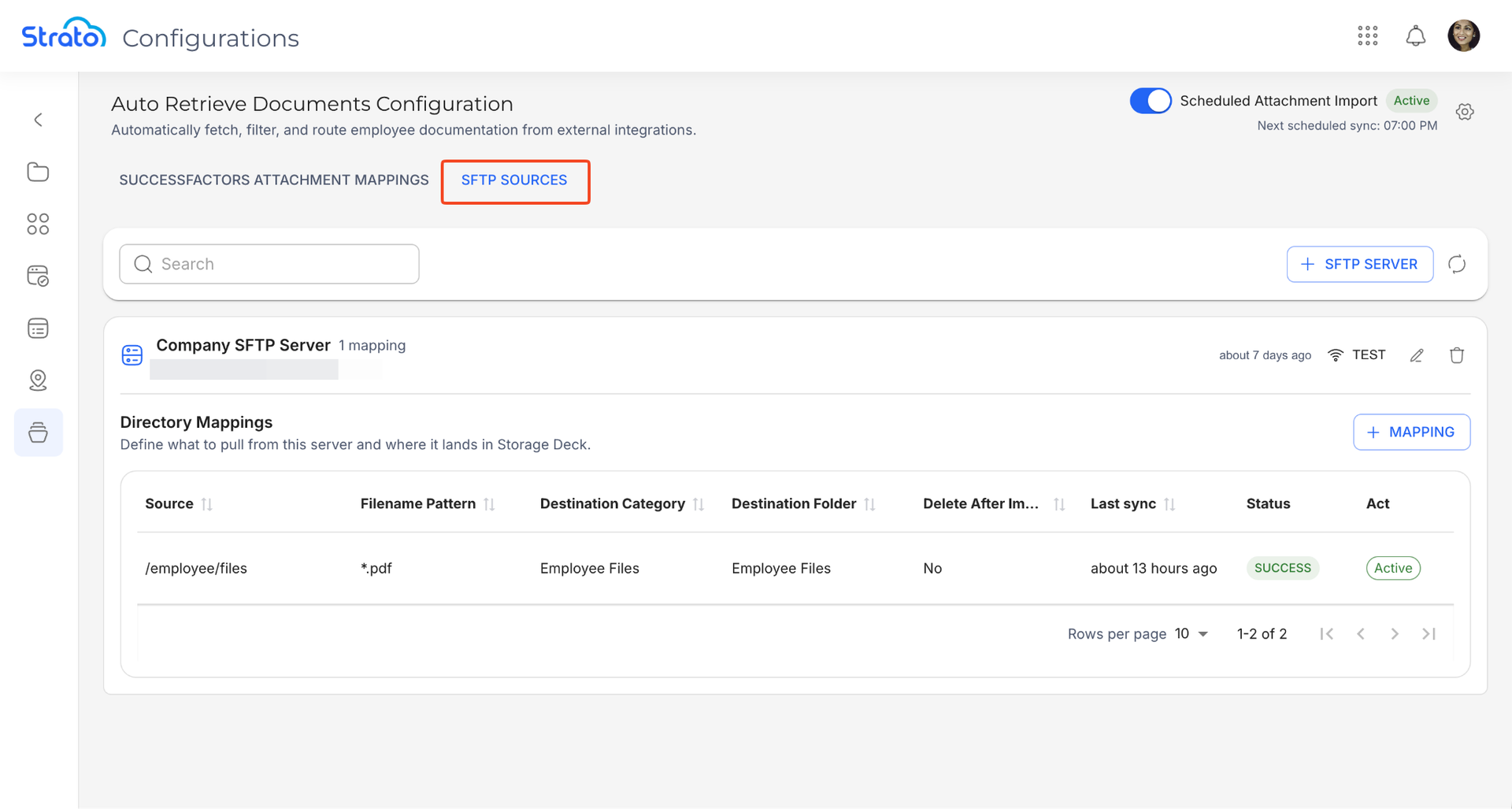This screenshot has height=809, width=1512.
Task: Edit Company SFTP Server with the pencil
Action: [1417, 355]
